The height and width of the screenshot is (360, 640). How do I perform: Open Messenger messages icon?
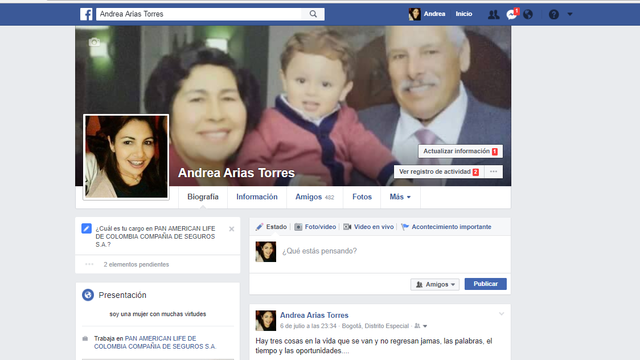(x=511, y=15)
